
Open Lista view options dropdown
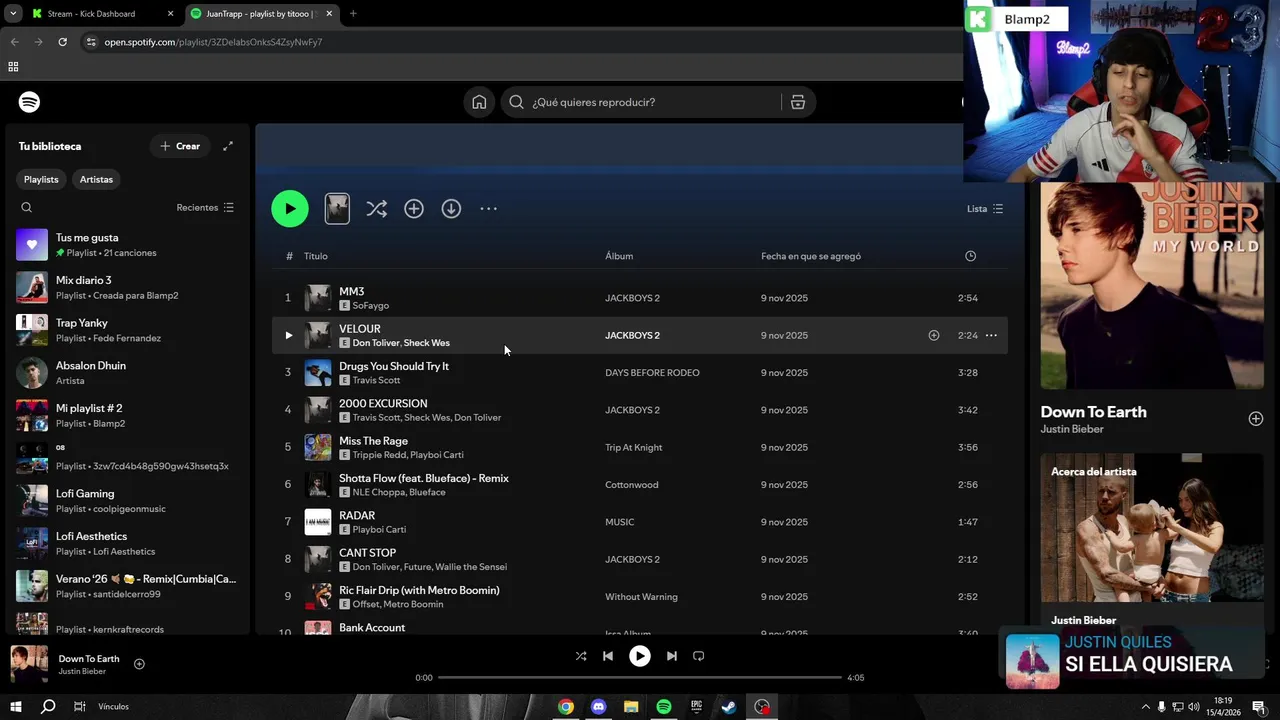coord(985,209)
